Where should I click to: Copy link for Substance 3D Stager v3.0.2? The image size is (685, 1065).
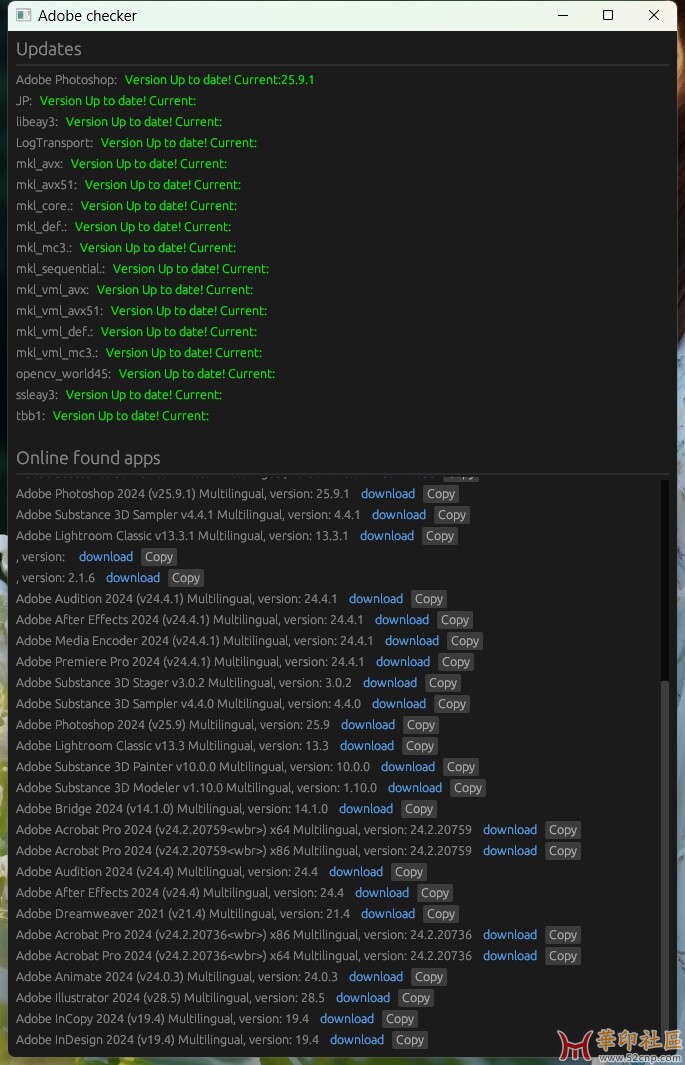tap(443, 683)
